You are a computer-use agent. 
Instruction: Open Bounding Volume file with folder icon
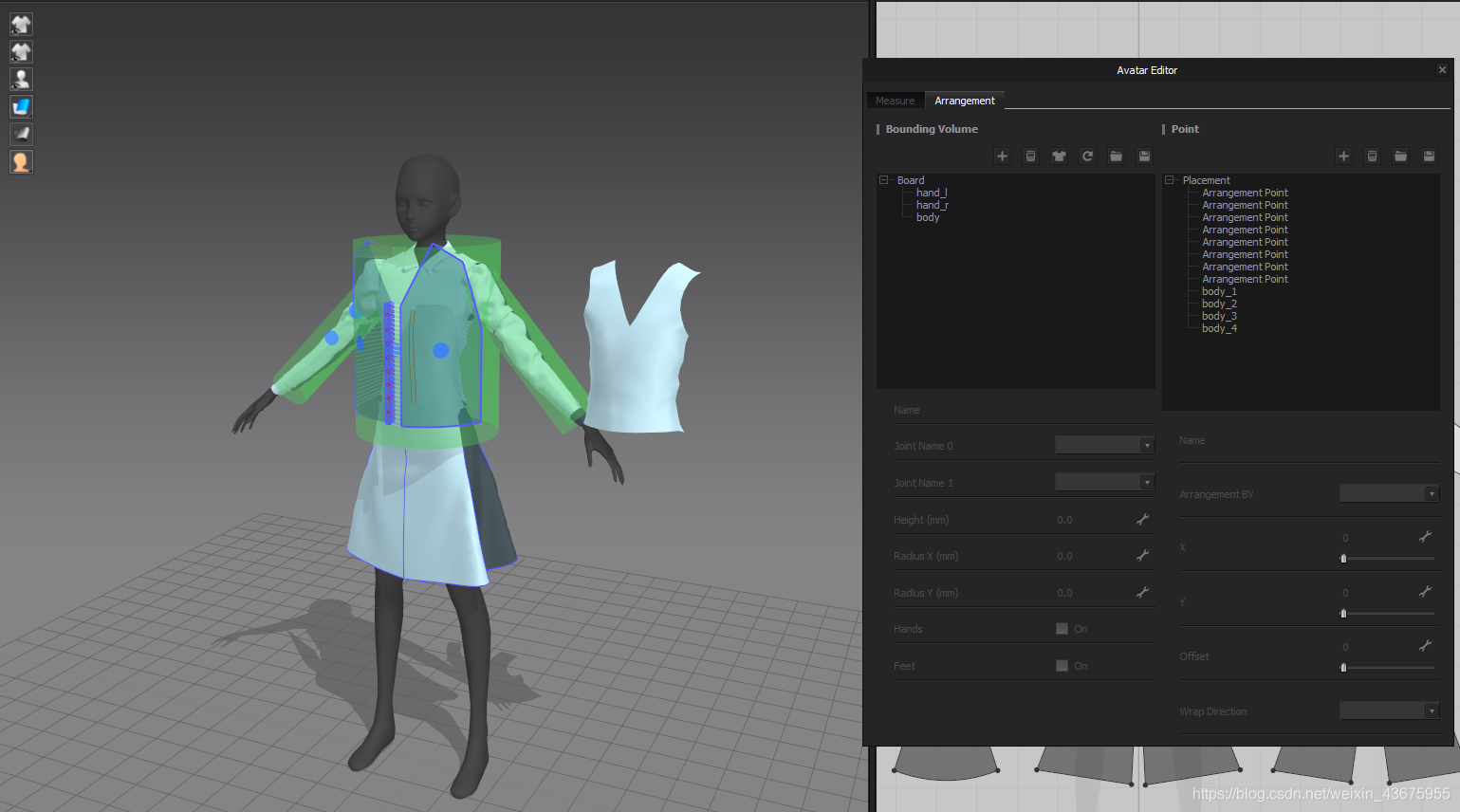pos(1116,156)
